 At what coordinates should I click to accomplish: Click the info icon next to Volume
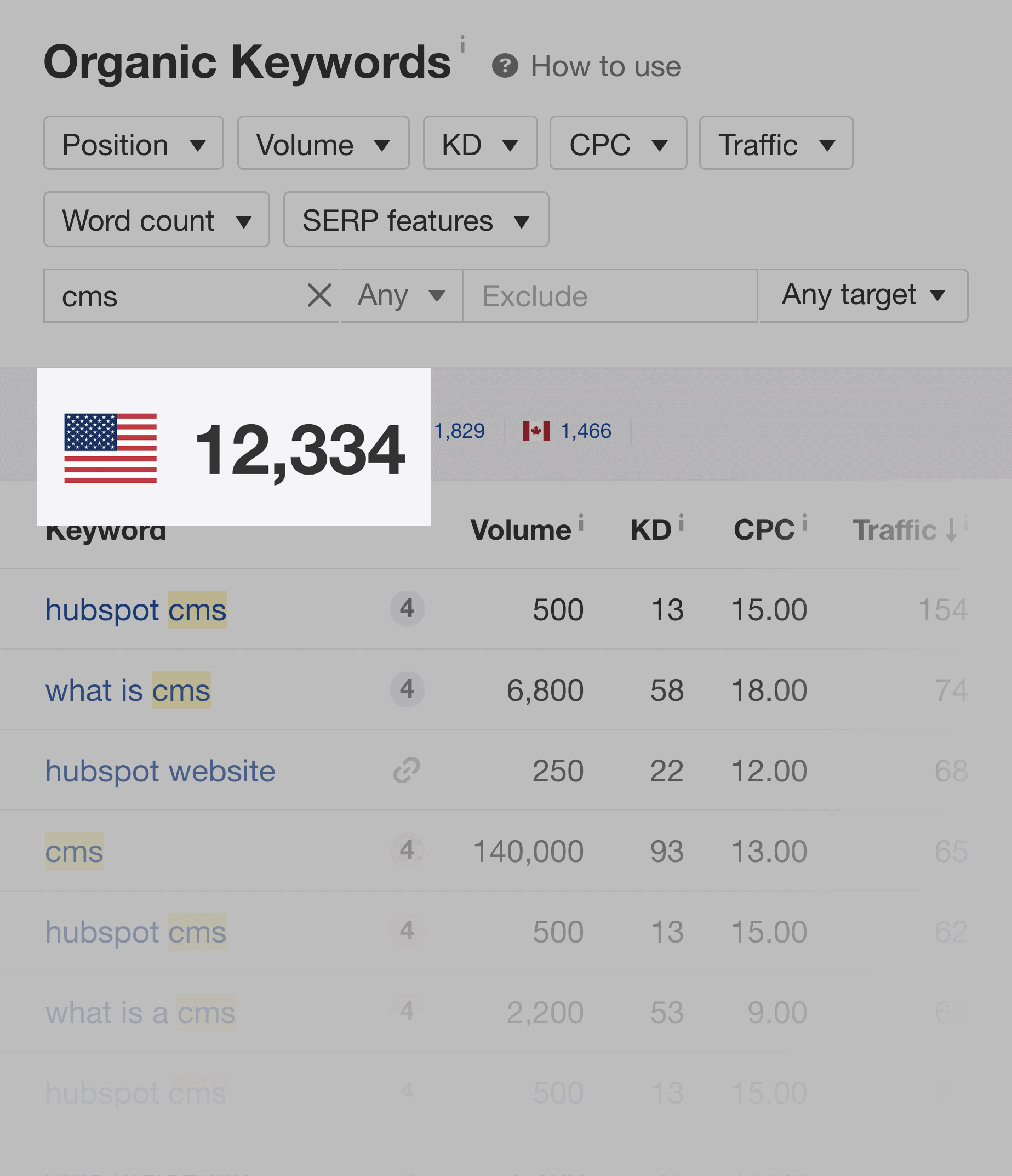tap(581, 522)
